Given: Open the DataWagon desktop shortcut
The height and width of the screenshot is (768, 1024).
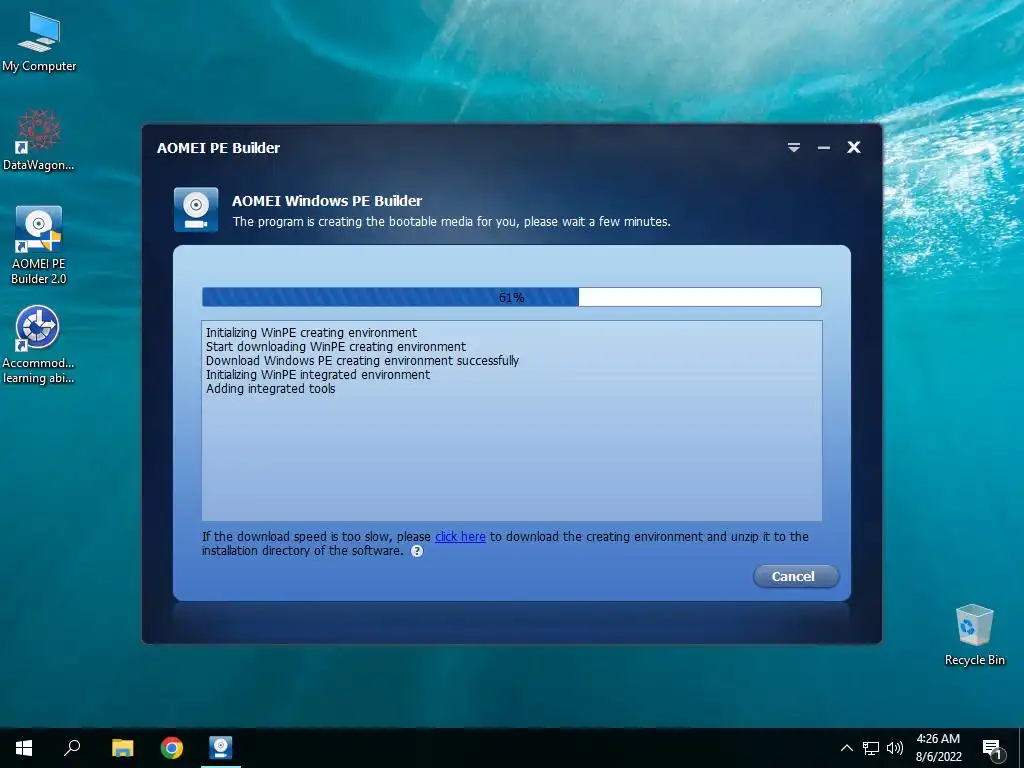Looking at the screenshot, I should 39,140.
